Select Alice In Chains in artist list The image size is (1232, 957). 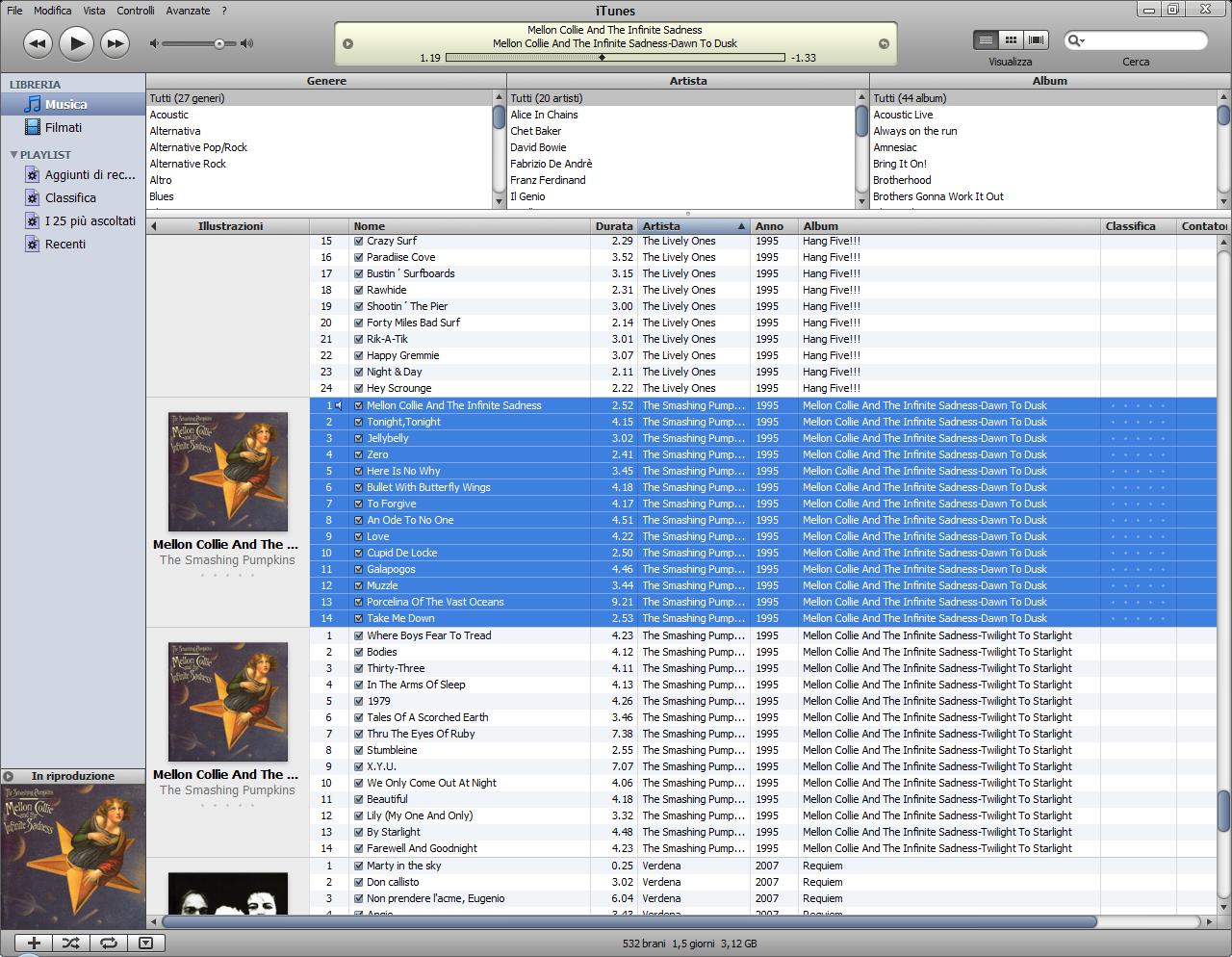(x=544, y=115)
